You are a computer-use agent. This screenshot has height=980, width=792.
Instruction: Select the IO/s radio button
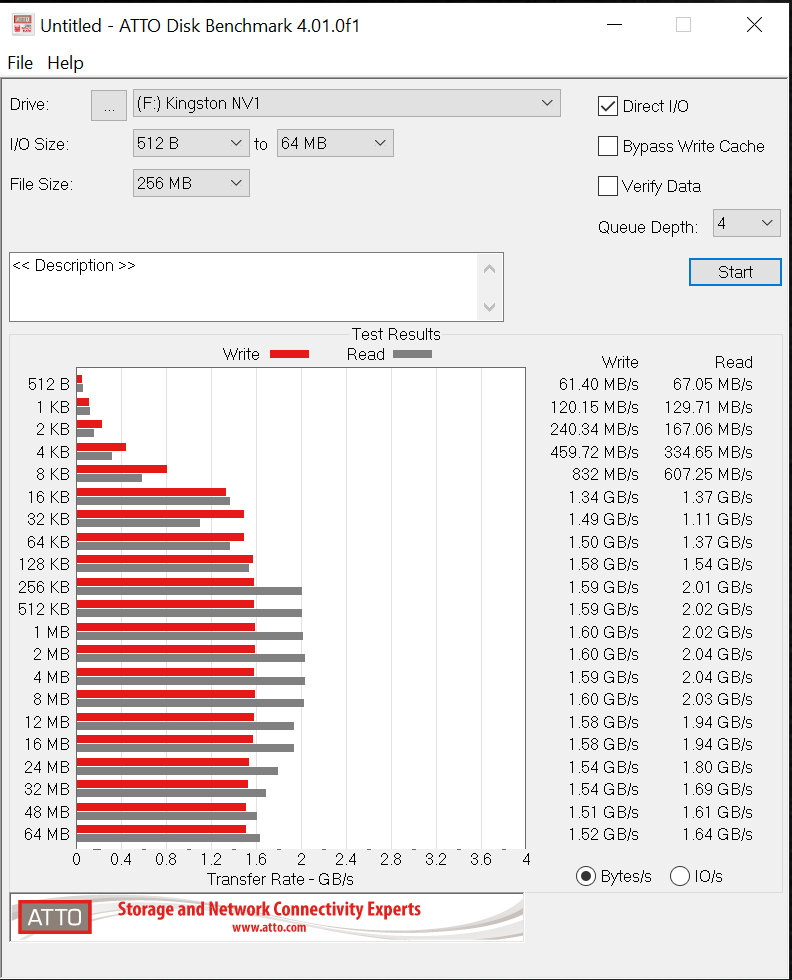(679, 876)
